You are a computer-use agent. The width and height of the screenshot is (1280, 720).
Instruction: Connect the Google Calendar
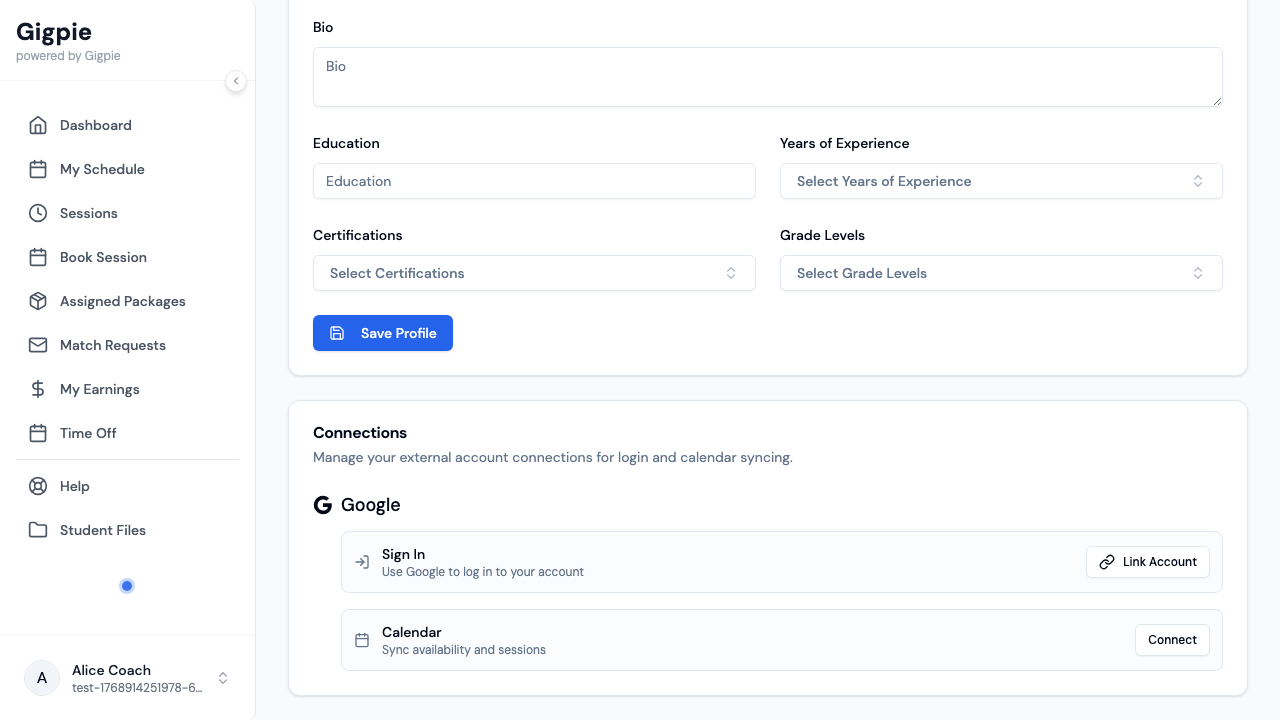tap(1172, 640)
